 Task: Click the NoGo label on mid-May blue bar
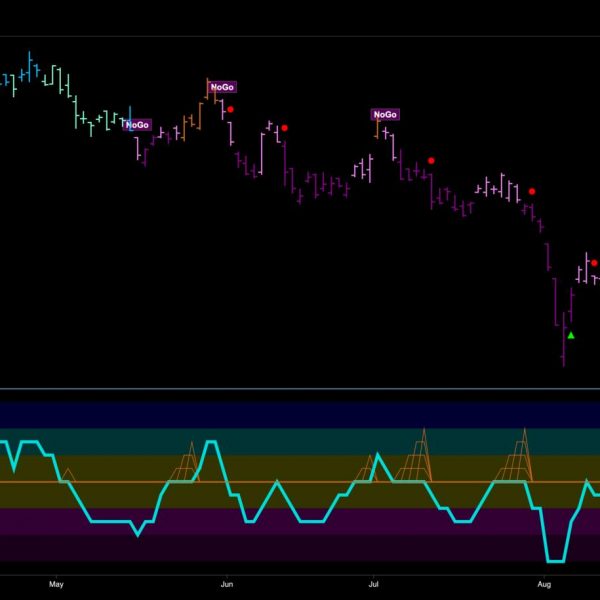(137, 125)
